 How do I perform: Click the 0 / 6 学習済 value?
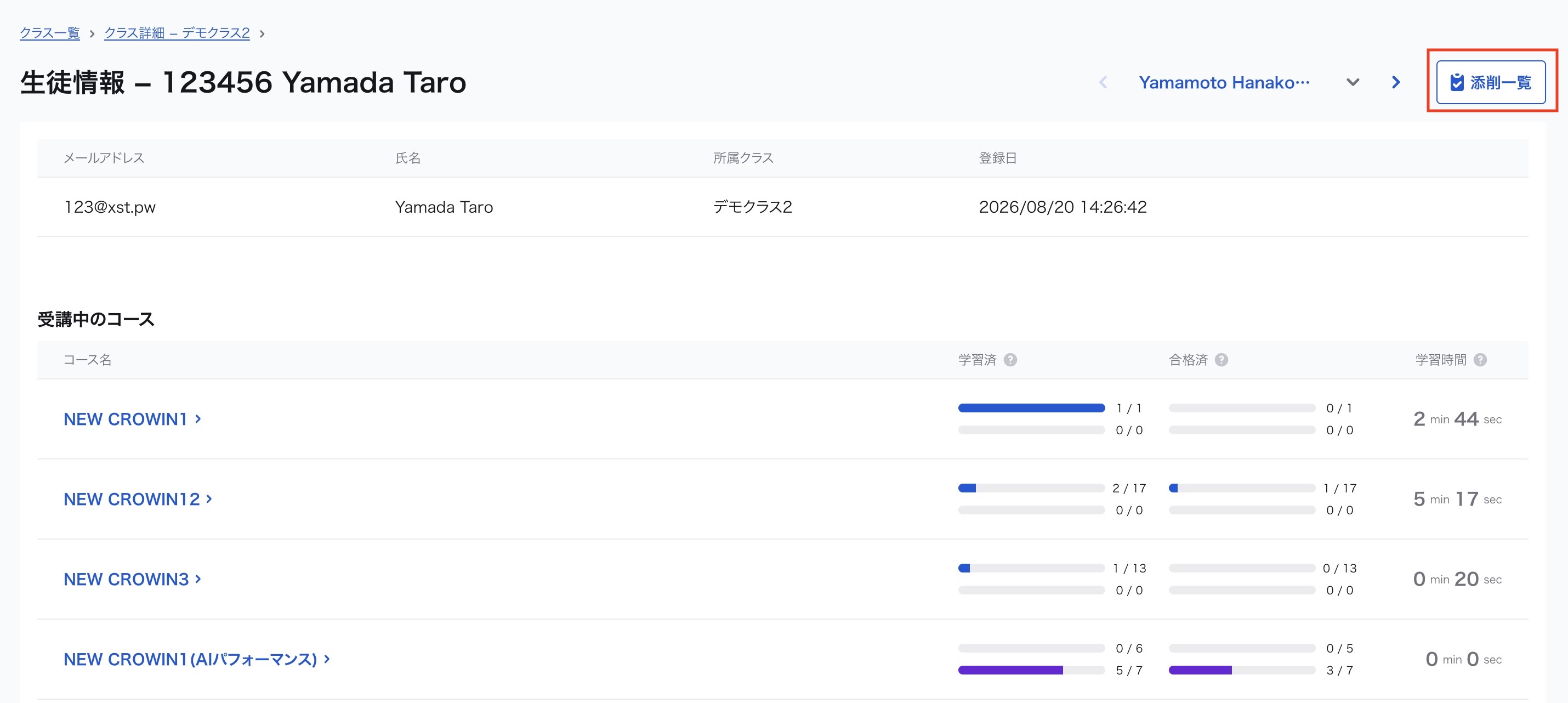coord(1128,648)
